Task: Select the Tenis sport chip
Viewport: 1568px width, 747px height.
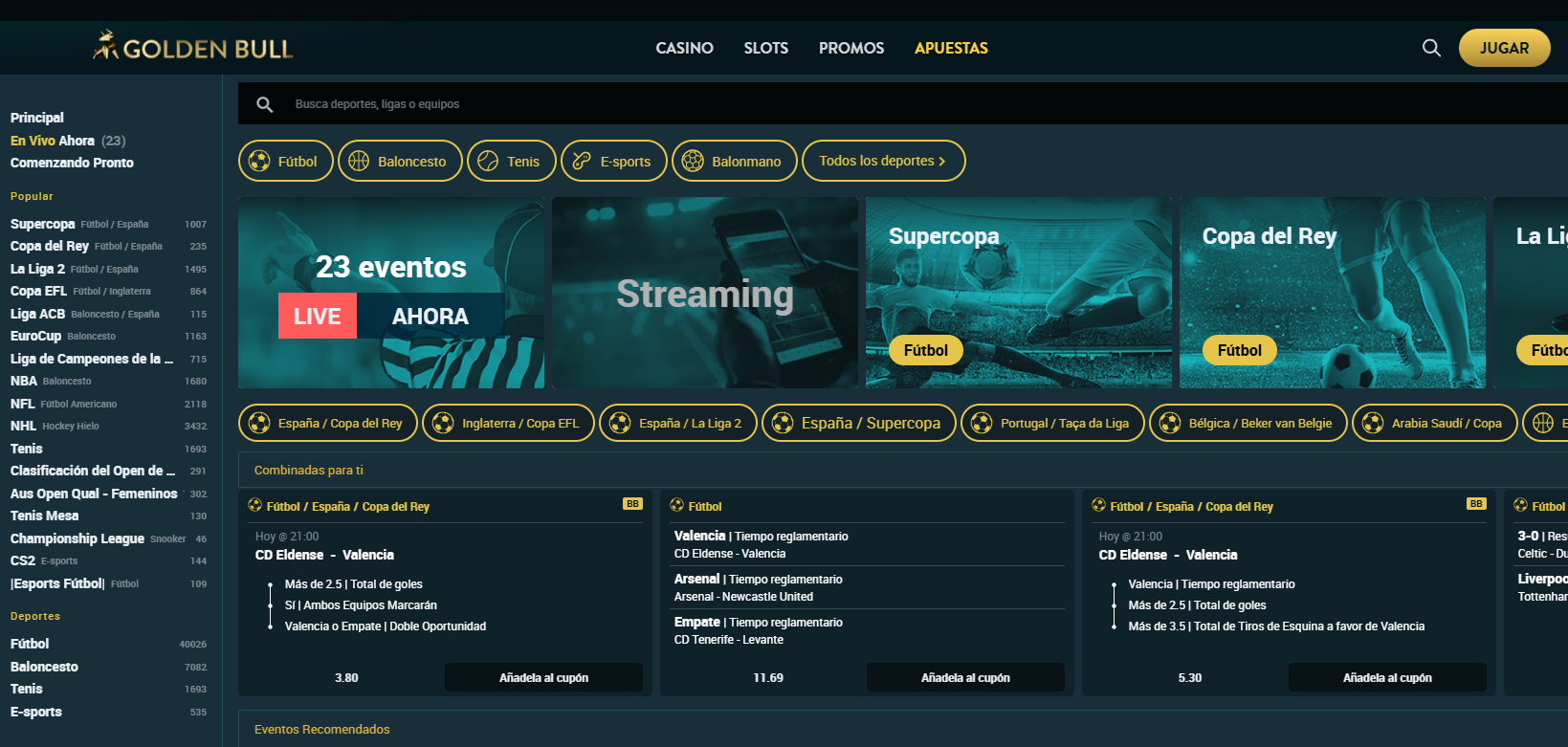Action: 512,161
